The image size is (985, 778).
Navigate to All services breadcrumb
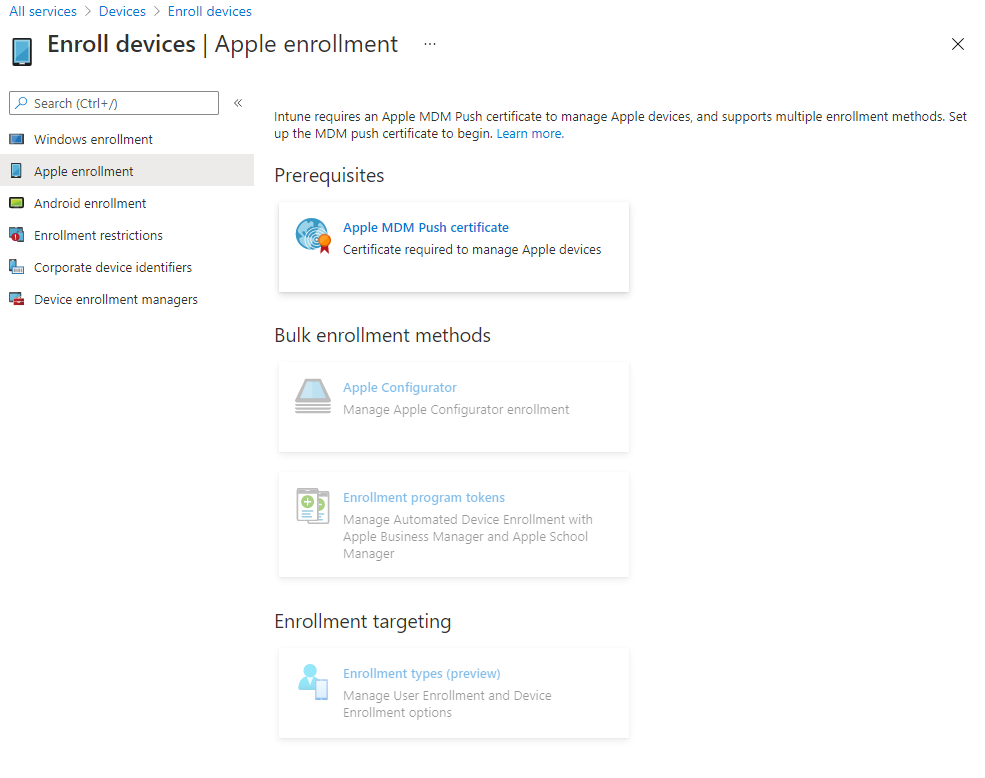tap(43, 11)
